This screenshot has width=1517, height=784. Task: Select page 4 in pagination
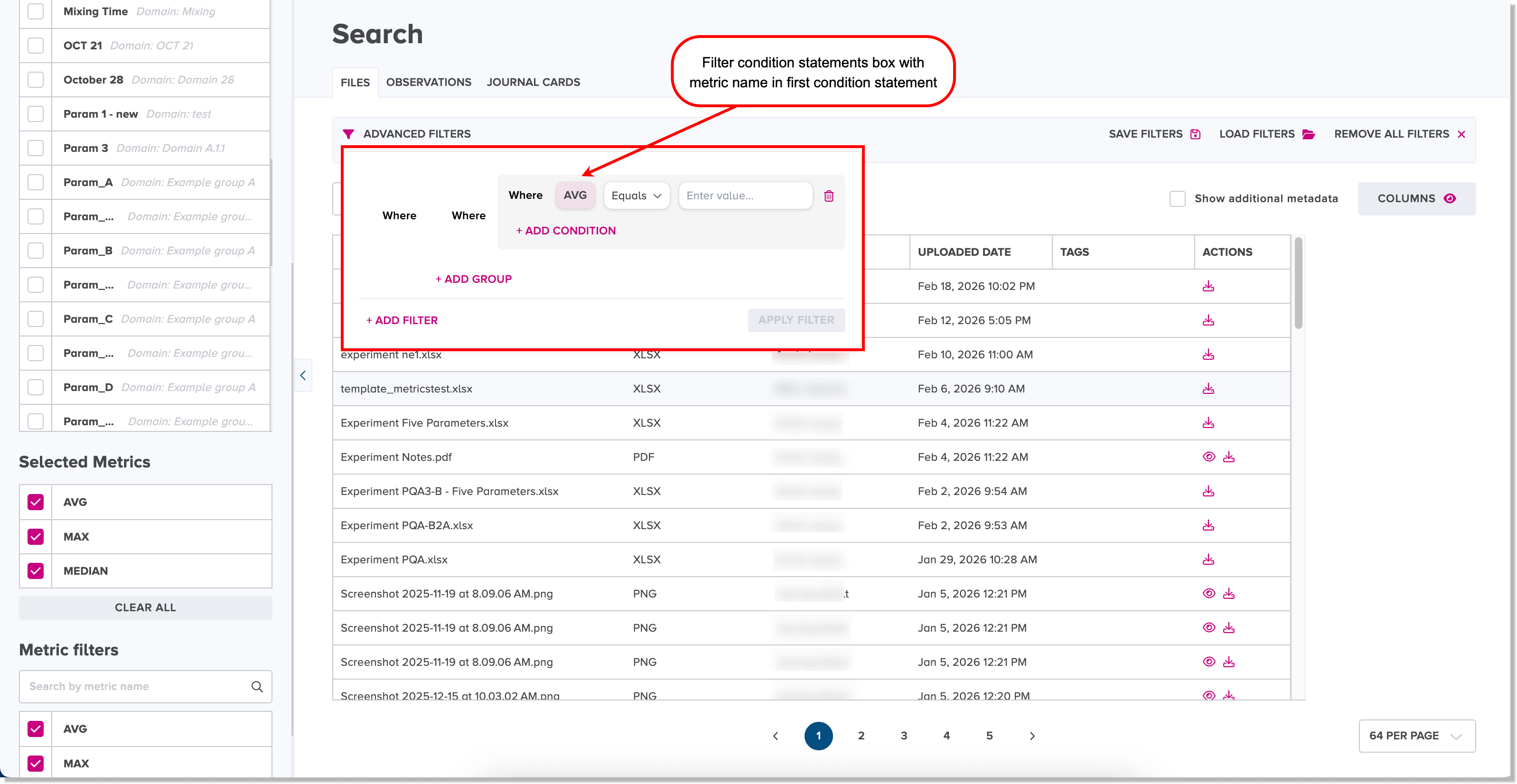click(946, 736)
